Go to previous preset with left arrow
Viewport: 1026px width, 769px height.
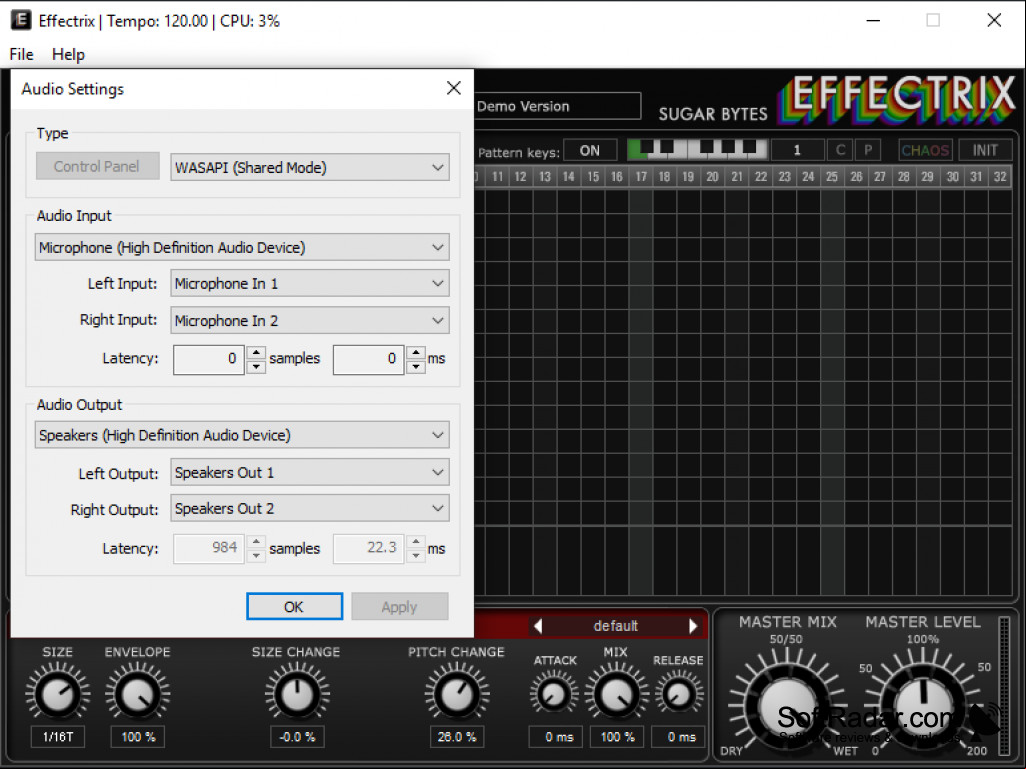coord(538,626)
